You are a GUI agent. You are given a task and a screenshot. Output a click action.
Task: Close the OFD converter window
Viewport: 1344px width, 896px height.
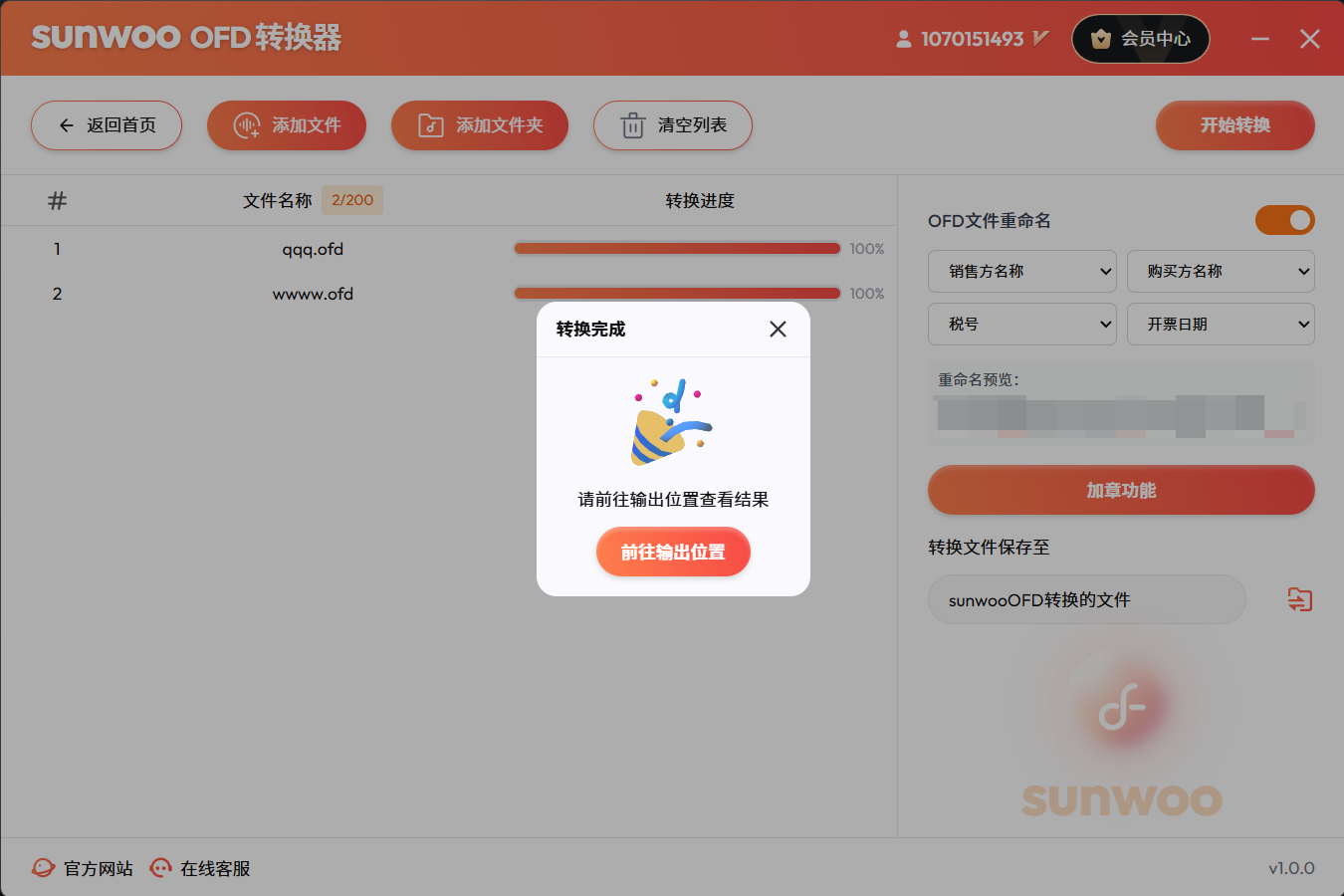(1310, 39)
